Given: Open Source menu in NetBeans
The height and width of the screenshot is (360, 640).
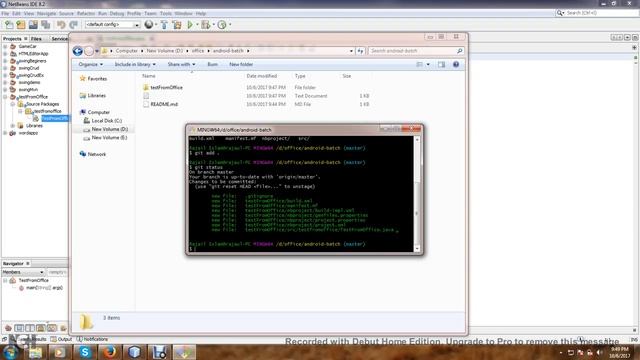Looking at the screenshot, I should [66, 13].
